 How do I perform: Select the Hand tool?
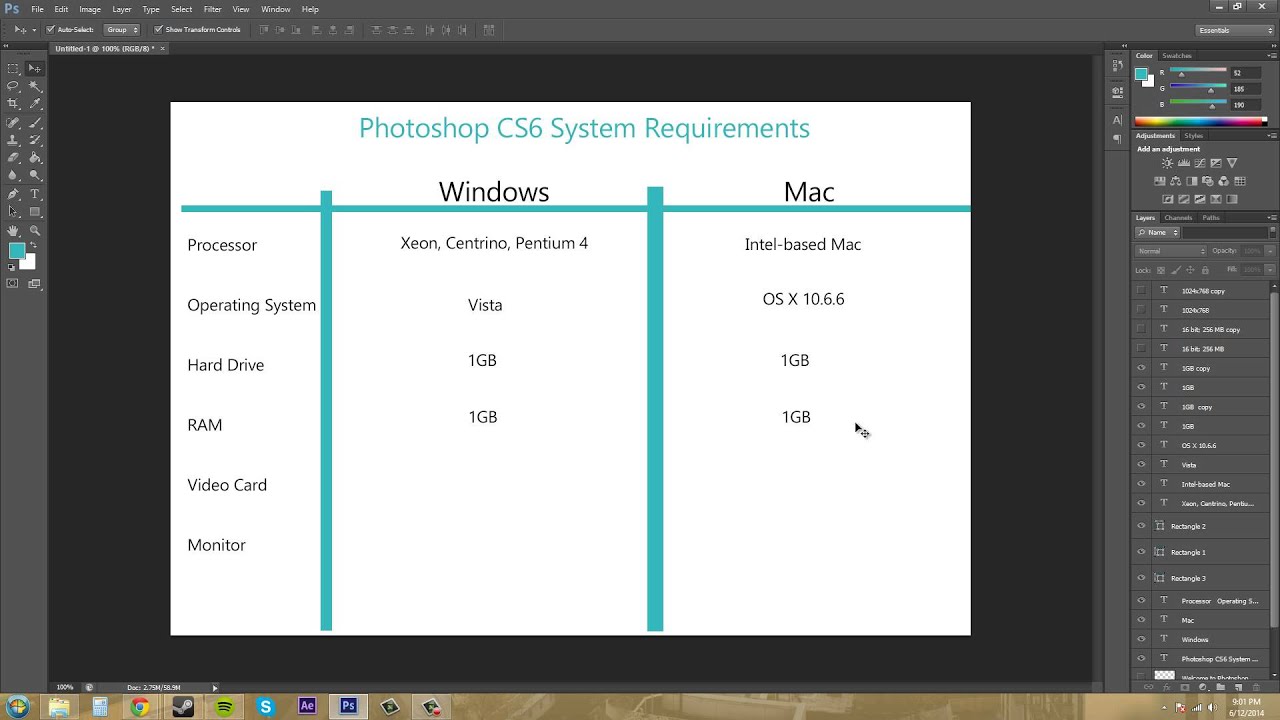pyautogui.click(x=13, y=230)
